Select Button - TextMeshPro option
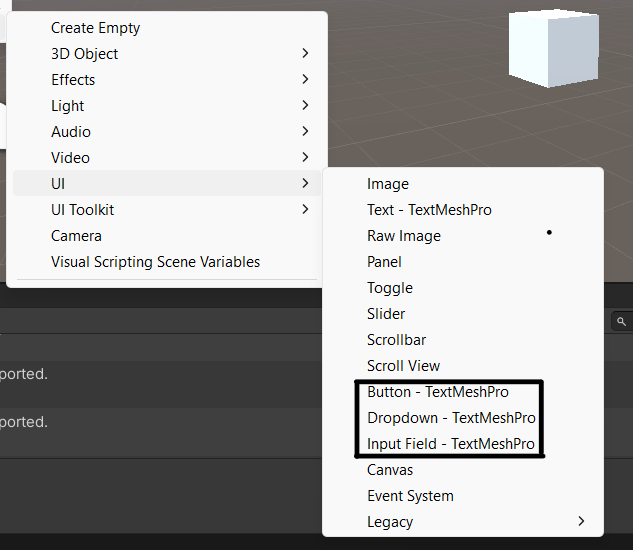The image size is (633, 550). coord(438,392)
